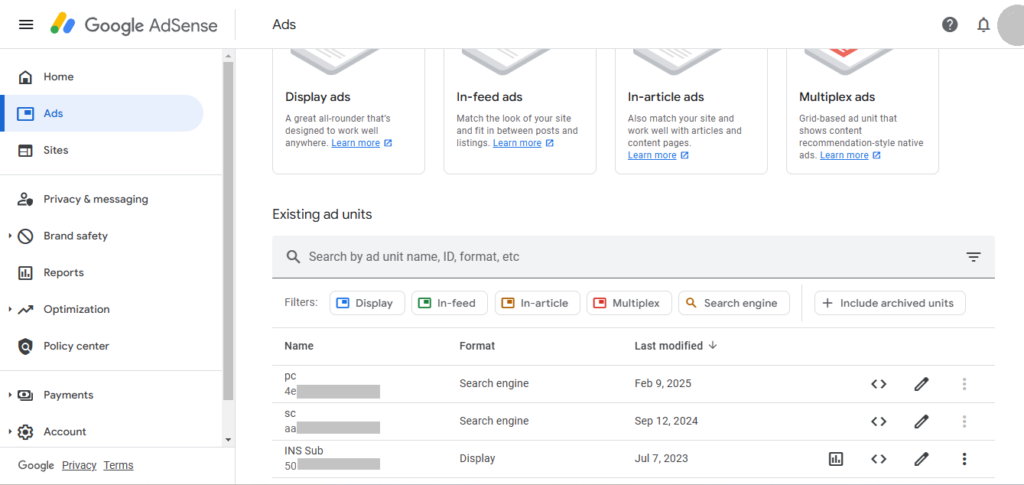
Task: Click sidebar scrollbar up arrow
Action: coord(228,57)
